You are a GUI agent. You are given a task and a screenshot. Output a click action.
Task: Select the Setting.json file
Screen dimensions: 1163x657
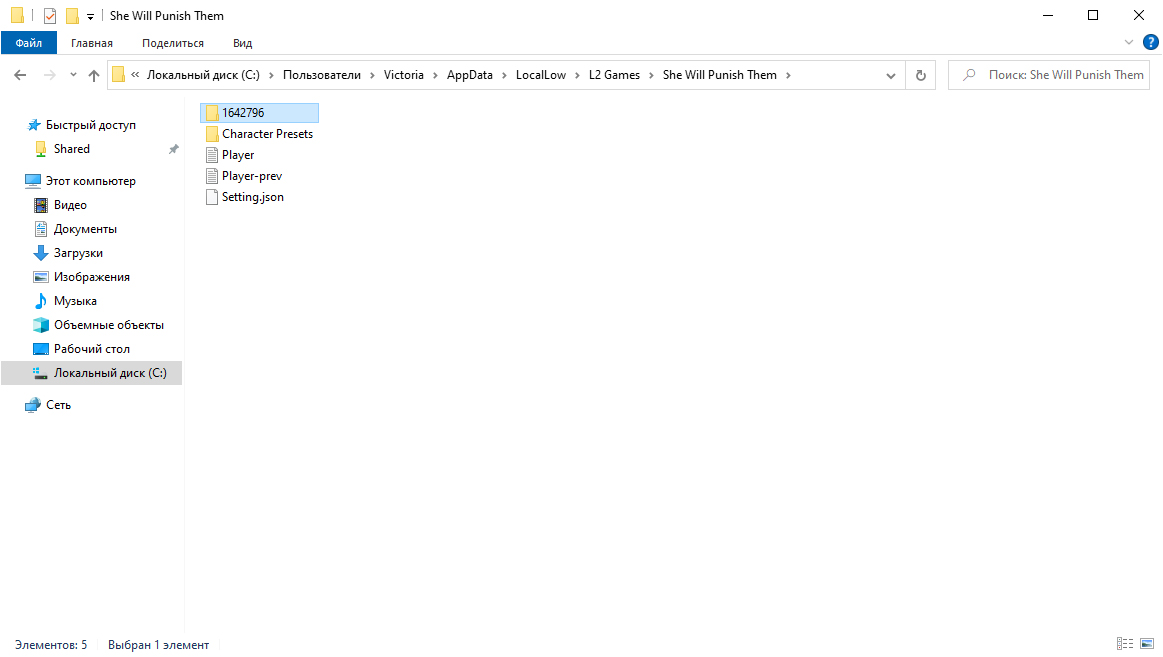252,197
